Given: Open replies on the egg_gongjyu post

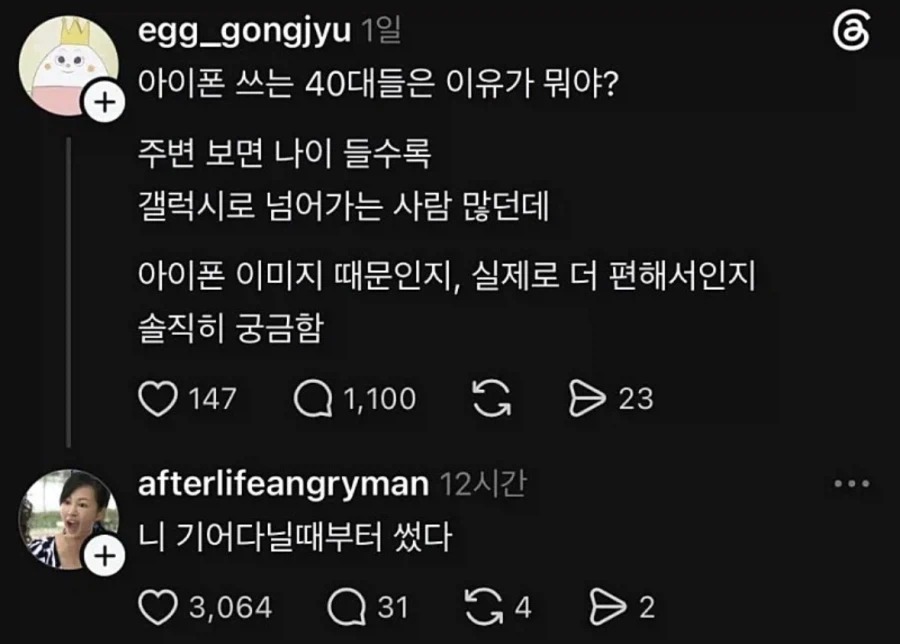Looking at the screenshot, I should click(313, 399).
